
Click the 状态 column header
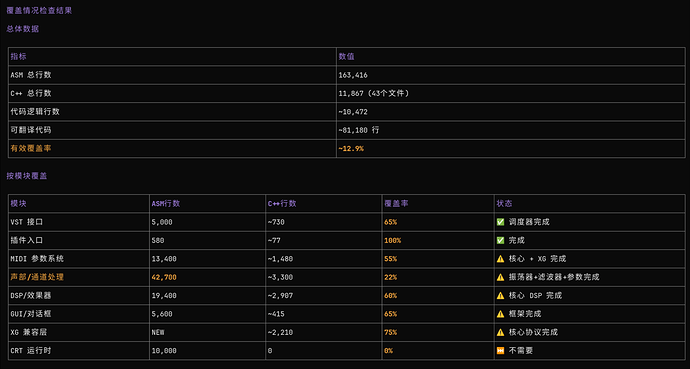coord(504,204)
